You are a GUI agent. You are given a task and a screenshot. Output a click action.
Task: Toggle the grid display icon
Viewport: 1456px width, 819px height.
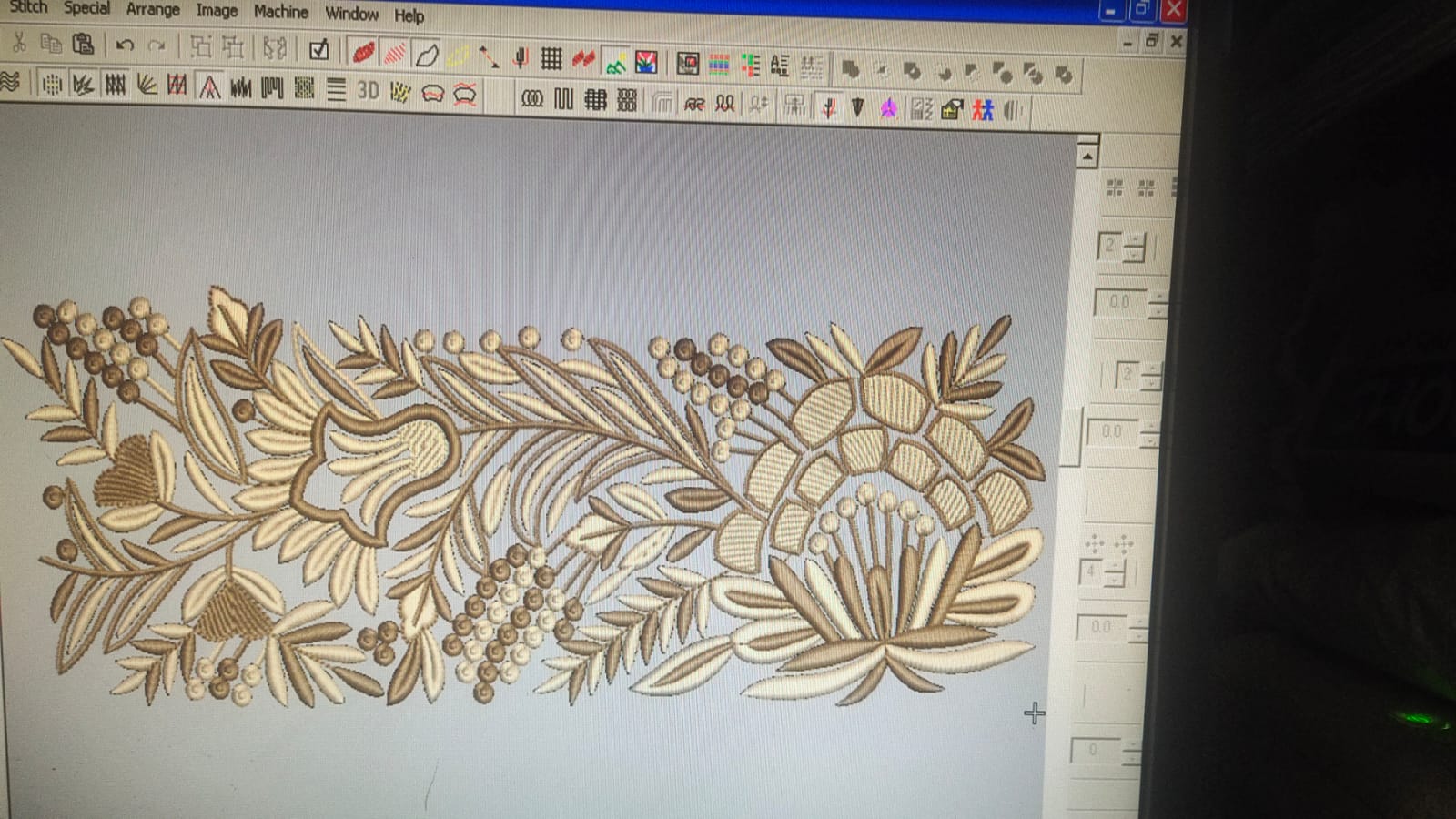pyautogui.click(x=551, y=59)
